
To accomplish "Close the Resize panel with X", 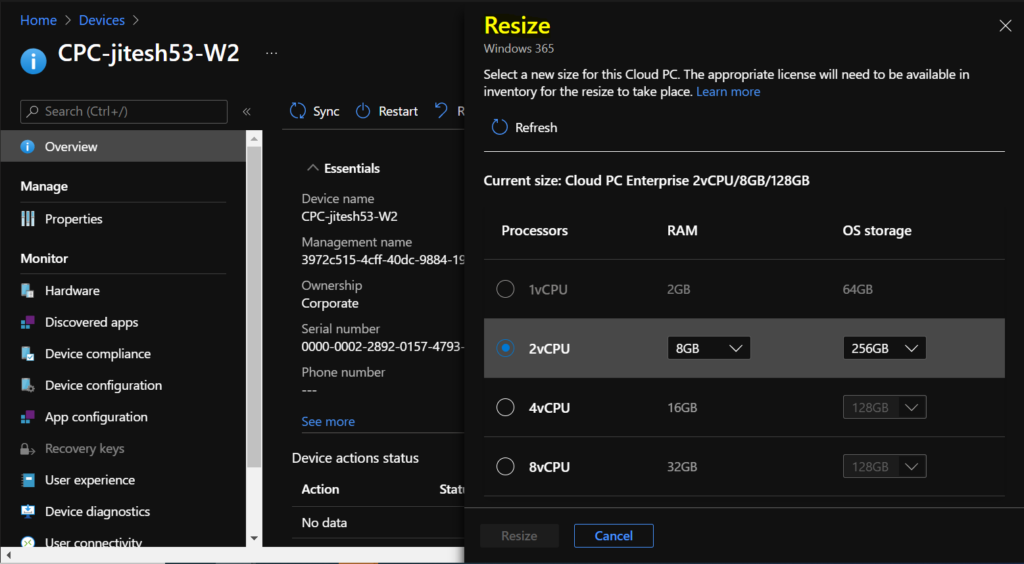I will 1005,26.
